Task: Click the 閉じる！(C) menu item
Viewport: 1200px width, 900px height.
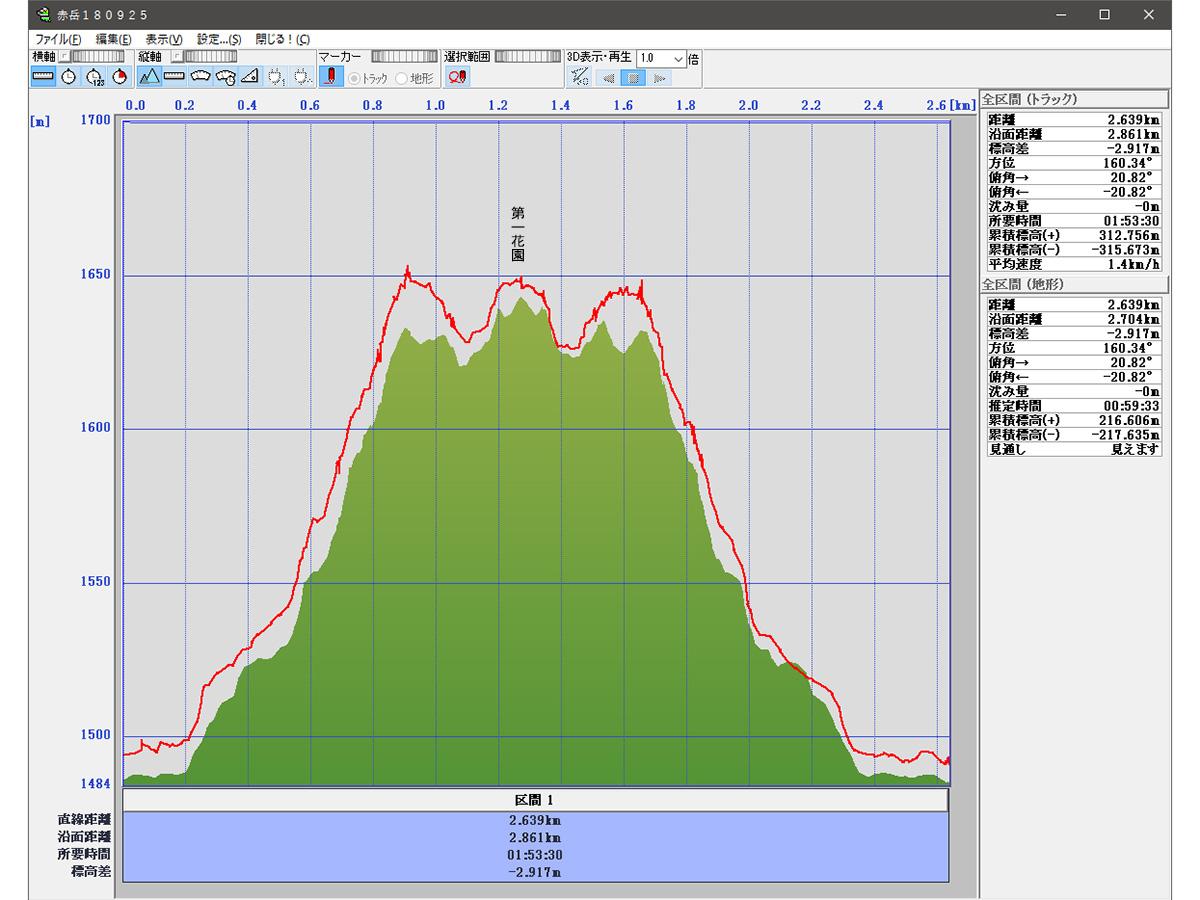Action: (x=283, y=39)
